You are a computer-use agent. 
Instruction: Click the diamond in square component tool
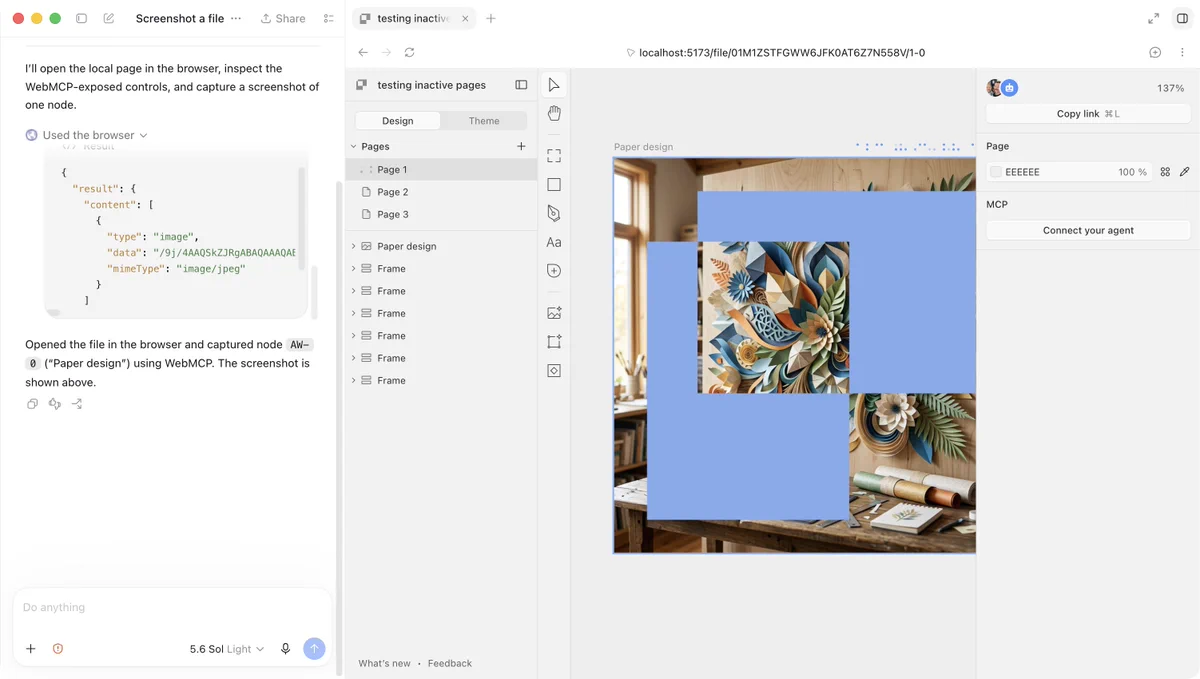554,371
